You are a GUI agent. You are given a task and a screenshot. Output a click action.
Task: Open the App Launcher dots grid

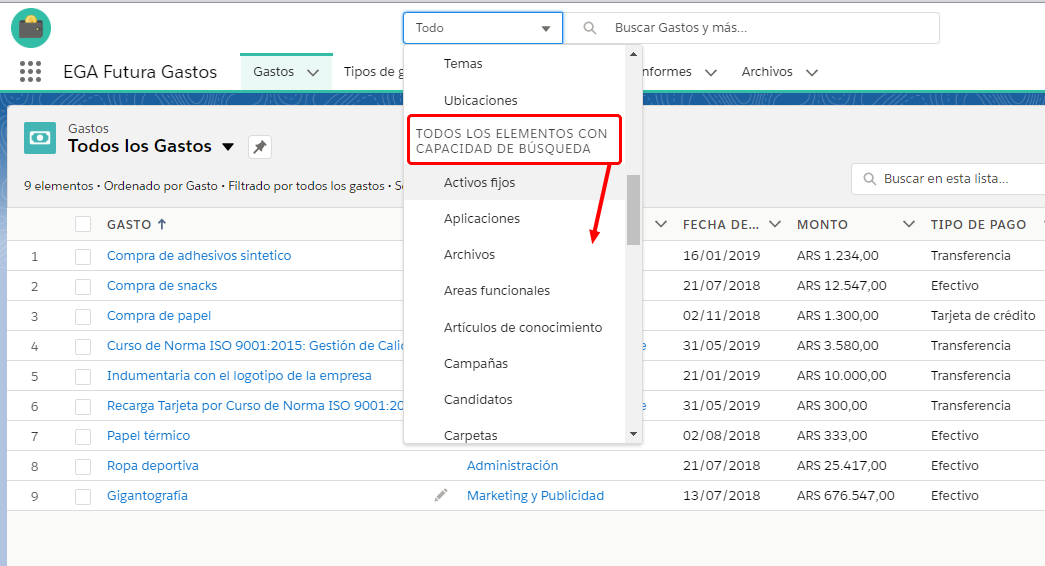click(30, 71)
